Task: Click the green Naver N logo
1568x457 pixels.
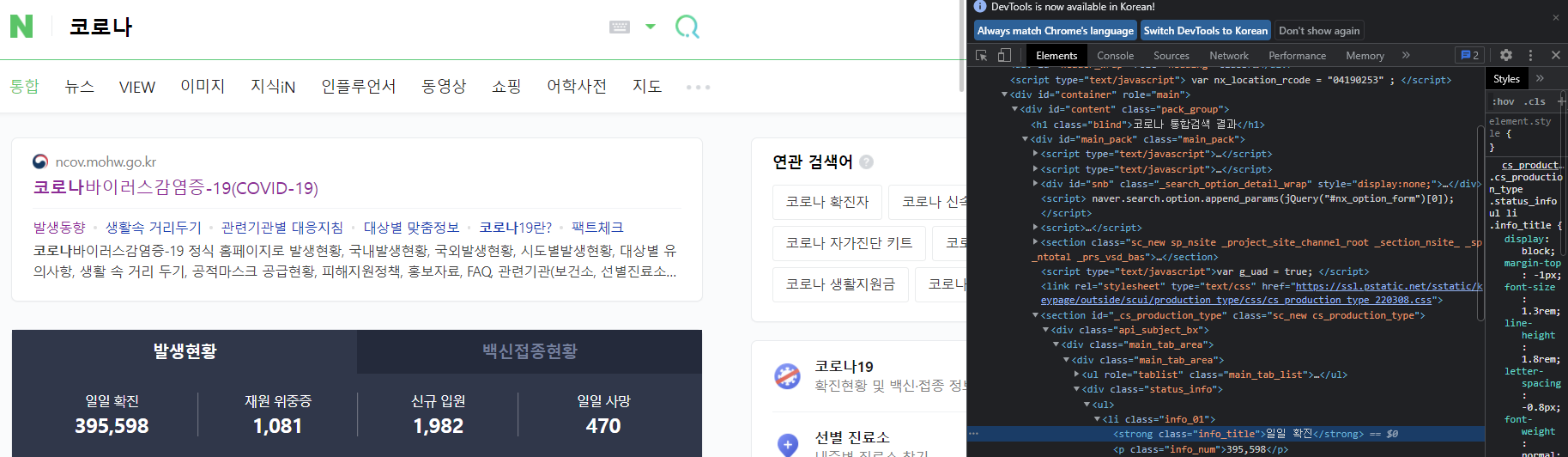Action: point(21,27)
